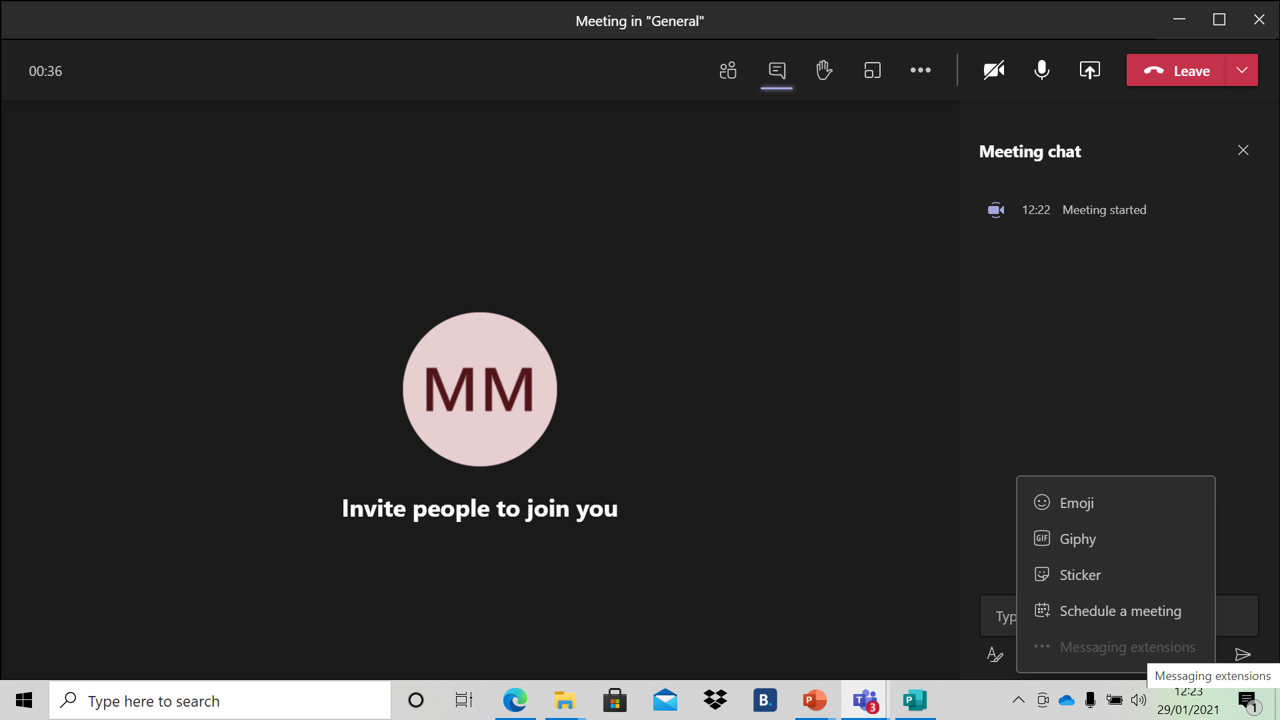Open the notification center icon

point(1248,700)
